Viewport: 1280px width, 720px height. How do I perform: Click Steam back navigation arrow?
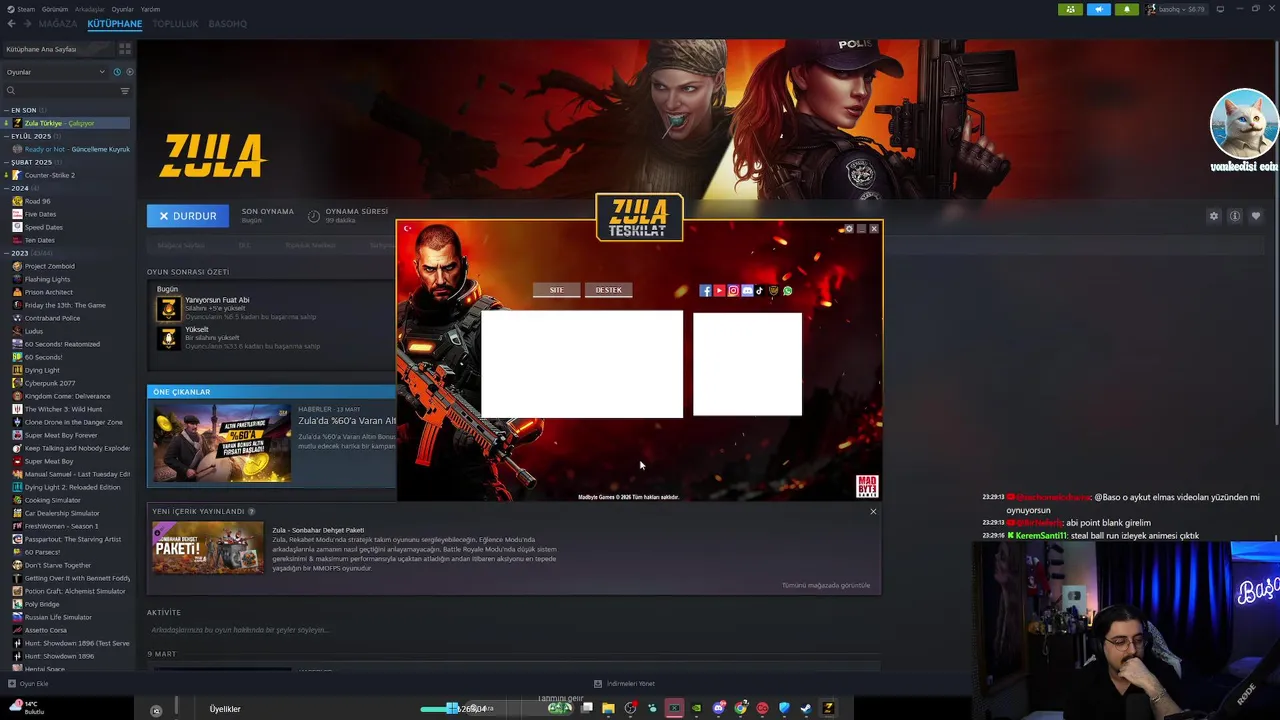point(12,23)
